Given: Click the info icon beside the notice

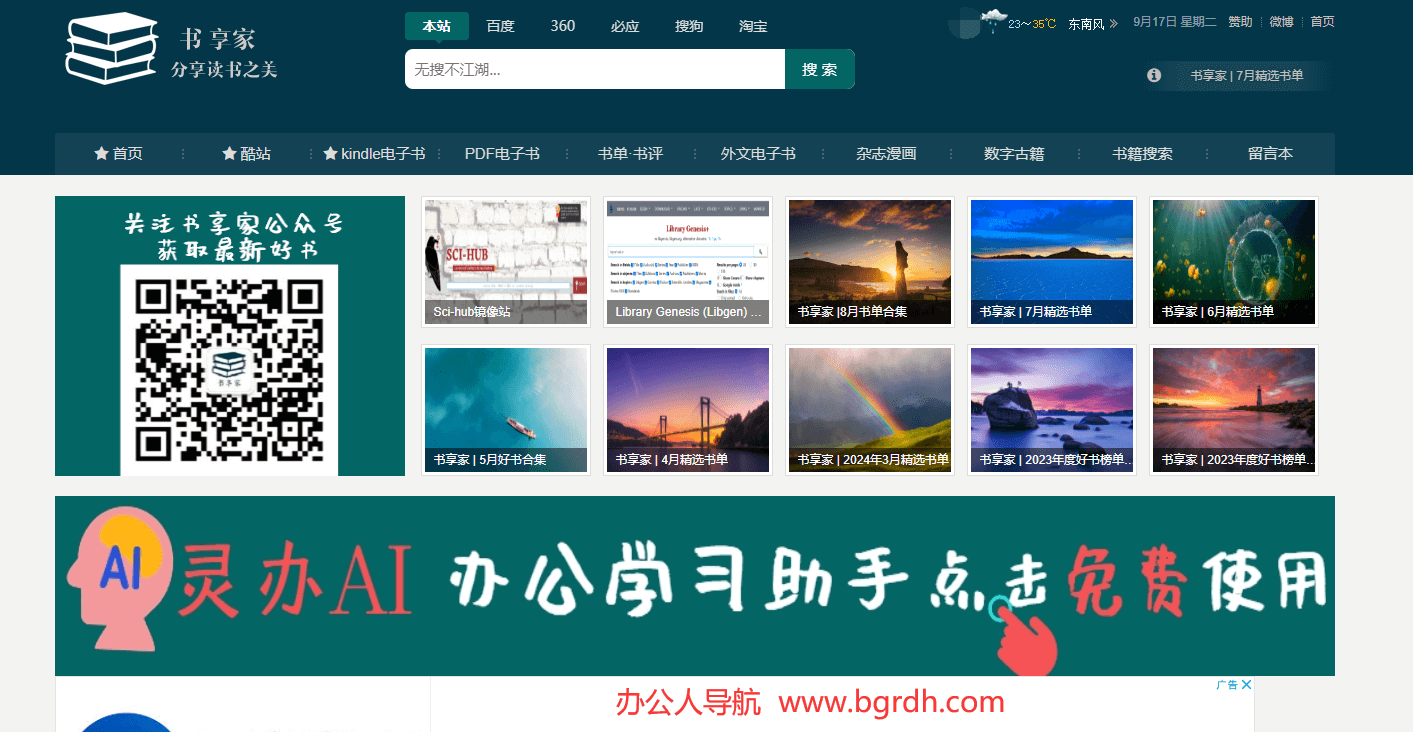Looking at the screenshot, I should point(1154,75).
